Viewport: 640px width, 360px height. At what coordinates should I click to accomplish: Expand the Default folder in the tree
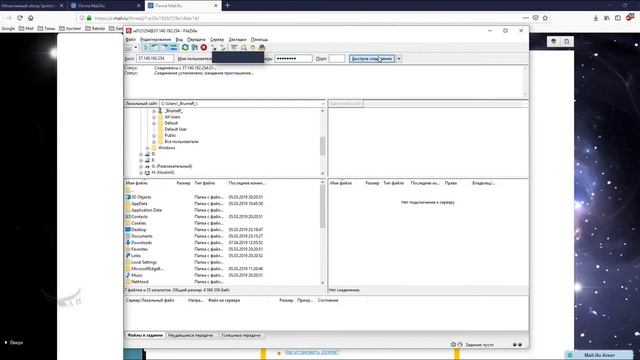[x=154, y=123]
